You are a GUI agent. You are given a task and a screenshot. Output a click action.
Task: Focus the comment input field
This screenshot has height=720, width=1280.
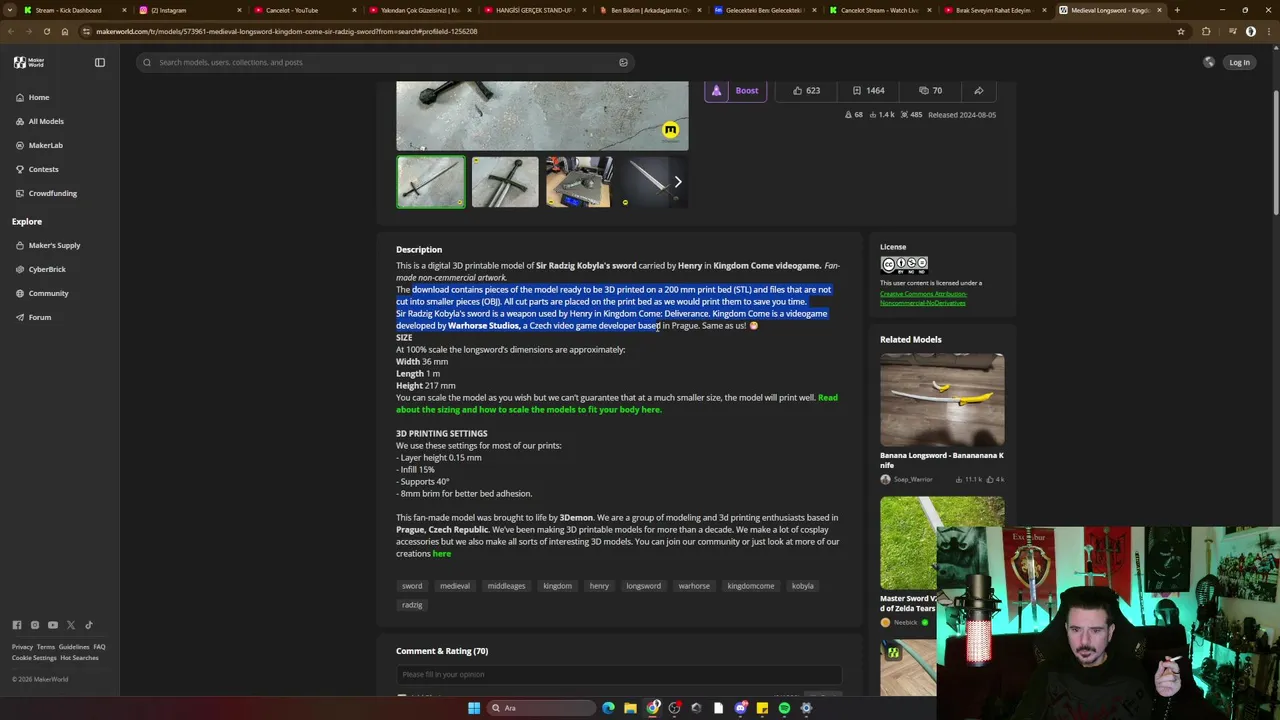(619, 674)
